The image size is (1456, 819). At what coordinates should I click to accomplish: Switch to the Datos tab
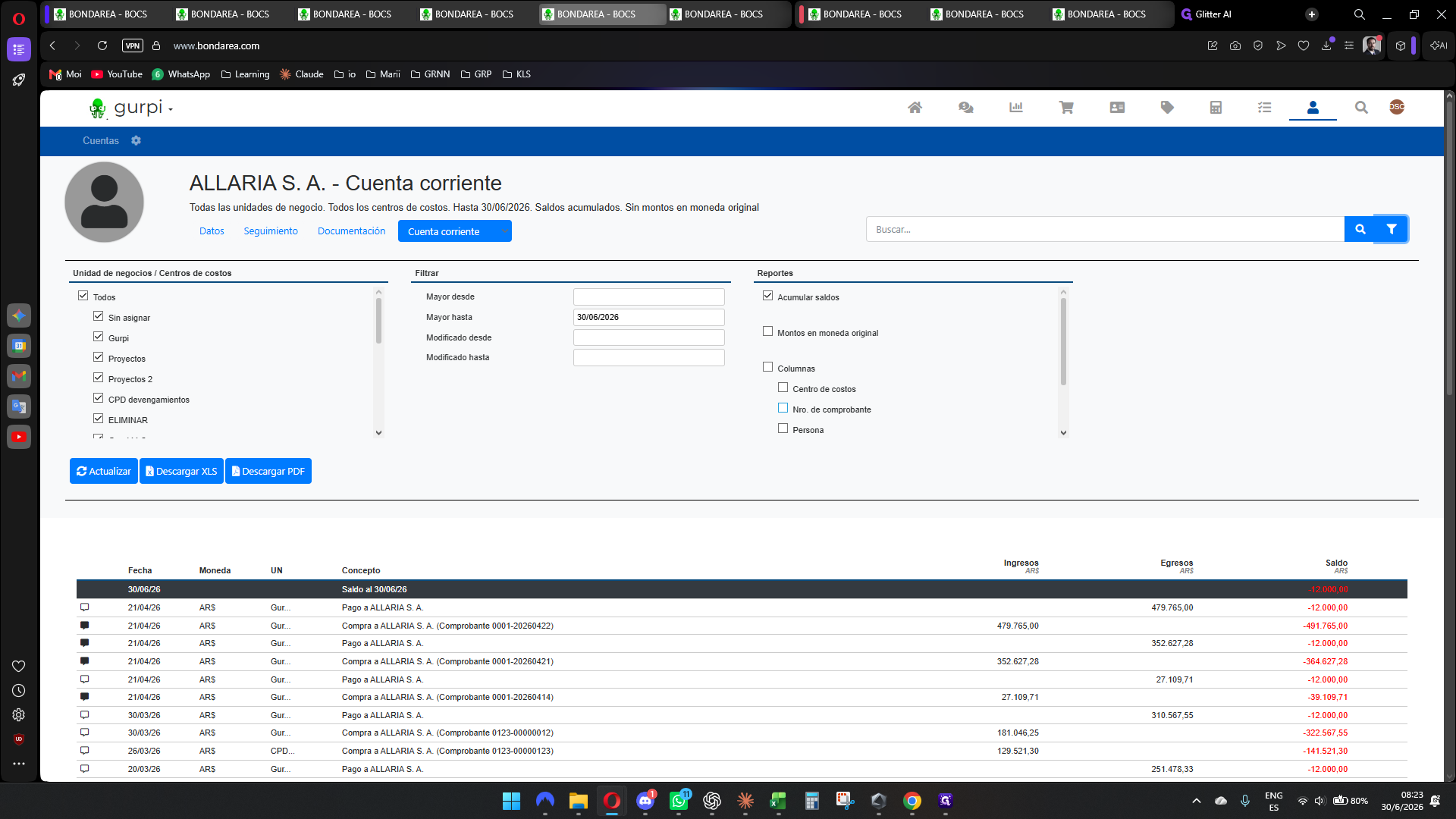pyautogui.click(x=212, y=231)
